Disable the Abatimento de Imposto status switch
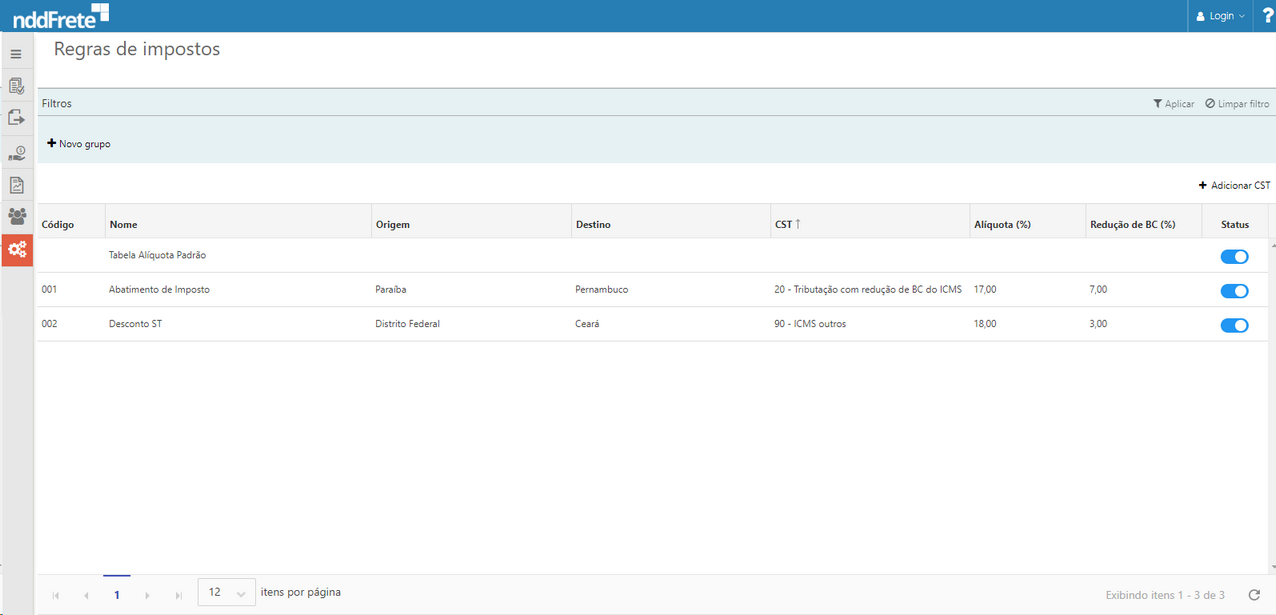This screenshot has width=1276, height=615. [1234, 291]
